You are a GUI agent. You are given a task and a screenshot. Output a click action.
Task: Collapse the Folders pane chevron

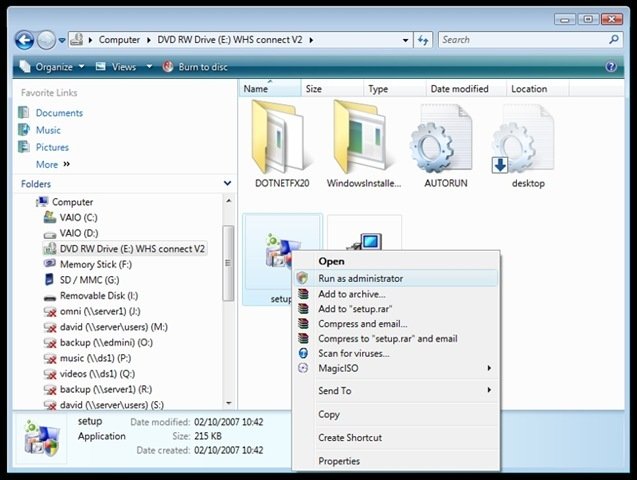[x=228, y=184]
